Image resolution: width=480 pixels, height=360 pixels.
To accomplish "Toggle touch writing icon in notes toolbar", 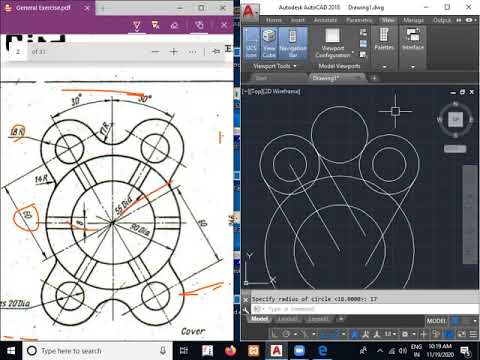I will 199,25.
